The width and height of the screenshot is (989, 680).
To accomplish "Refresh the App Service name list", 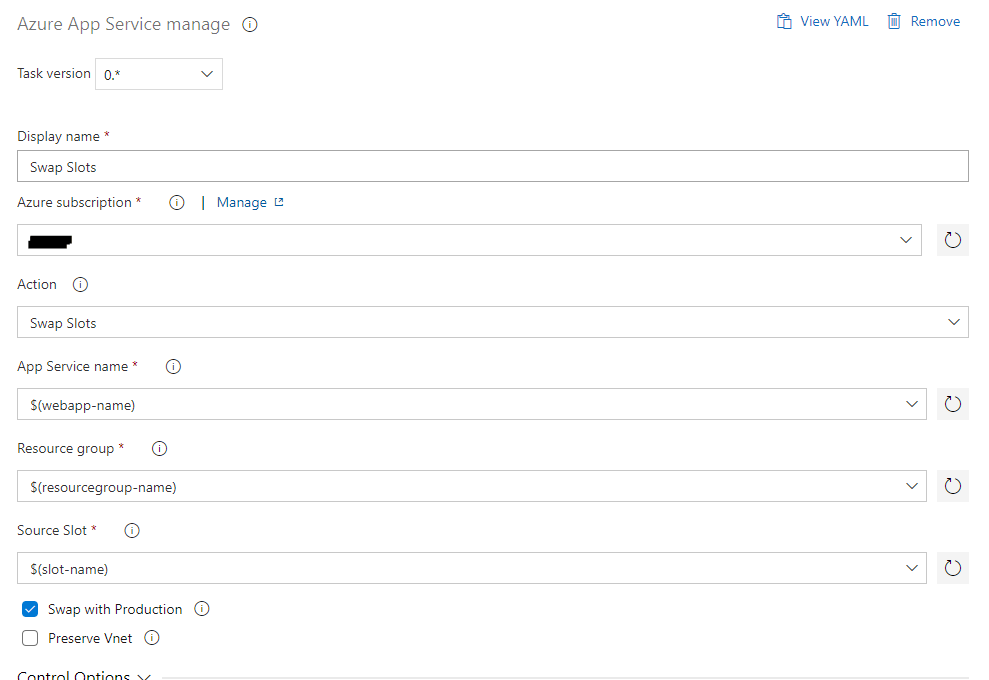I will click(952, 404).
